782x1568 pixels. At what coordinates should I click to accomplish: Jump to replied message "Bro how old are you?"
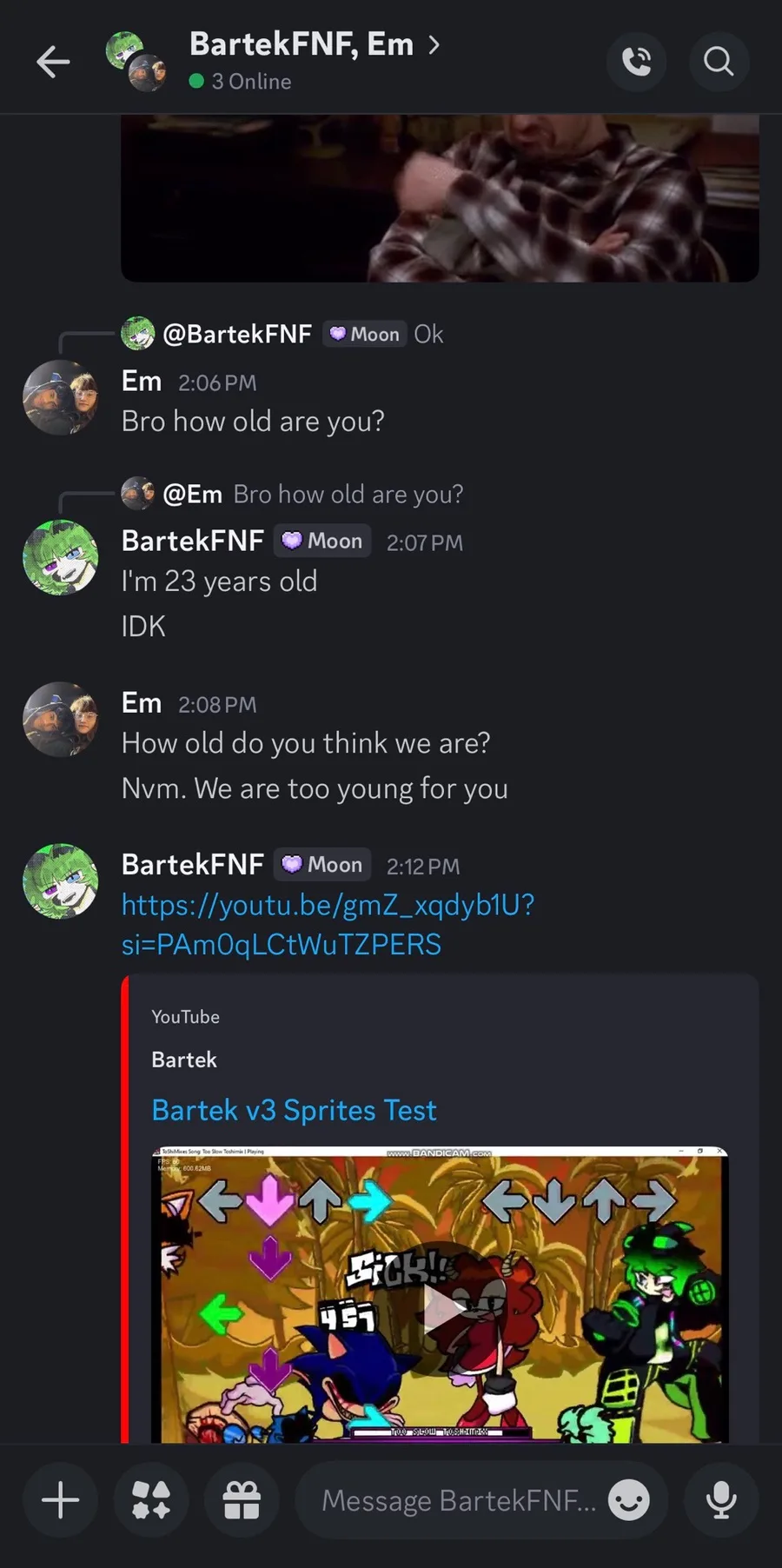click(x=348, y=494)
